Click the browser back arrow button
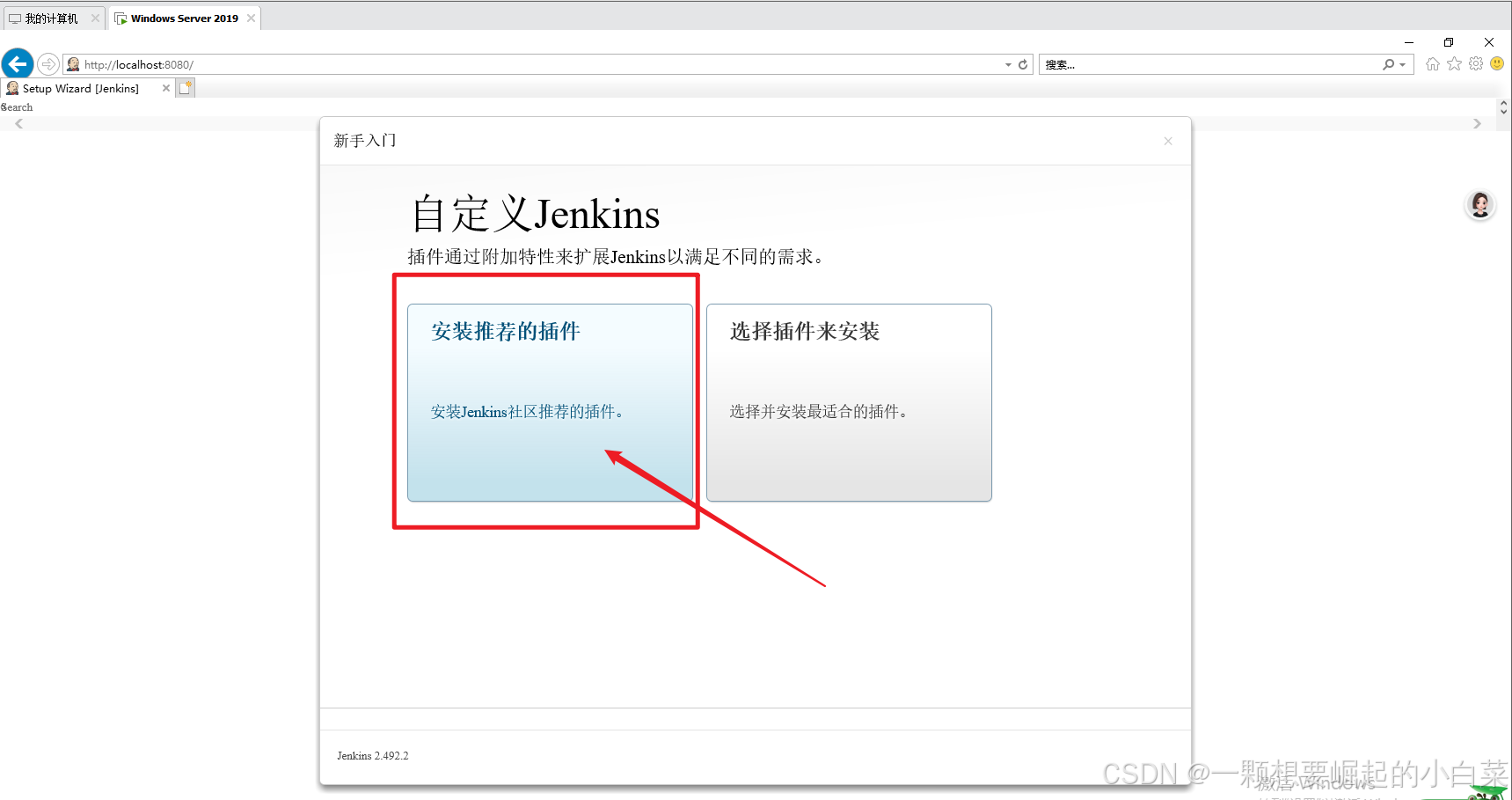This screenshot has height=800, width=1512. click(18, 63)
